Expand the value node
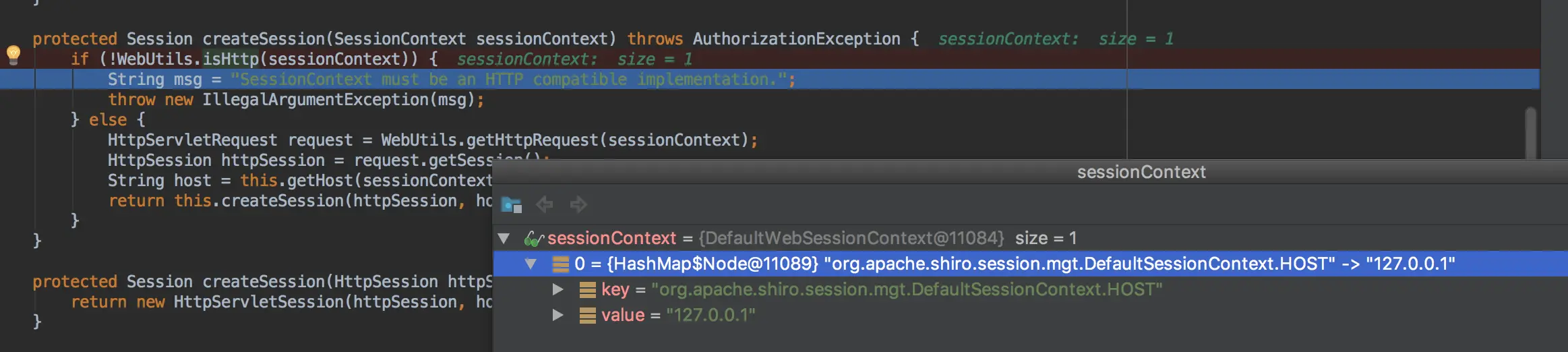This screenshot has height=352, width=1568. 557,316
